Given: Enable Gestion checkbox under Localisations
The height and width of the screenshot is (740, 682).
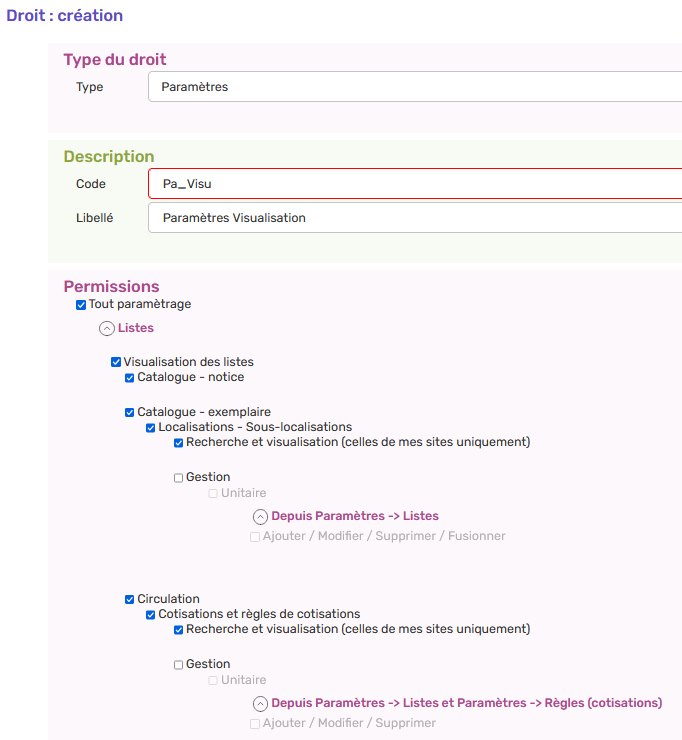Looking at the screenshot, I should [x=179, y=478].
